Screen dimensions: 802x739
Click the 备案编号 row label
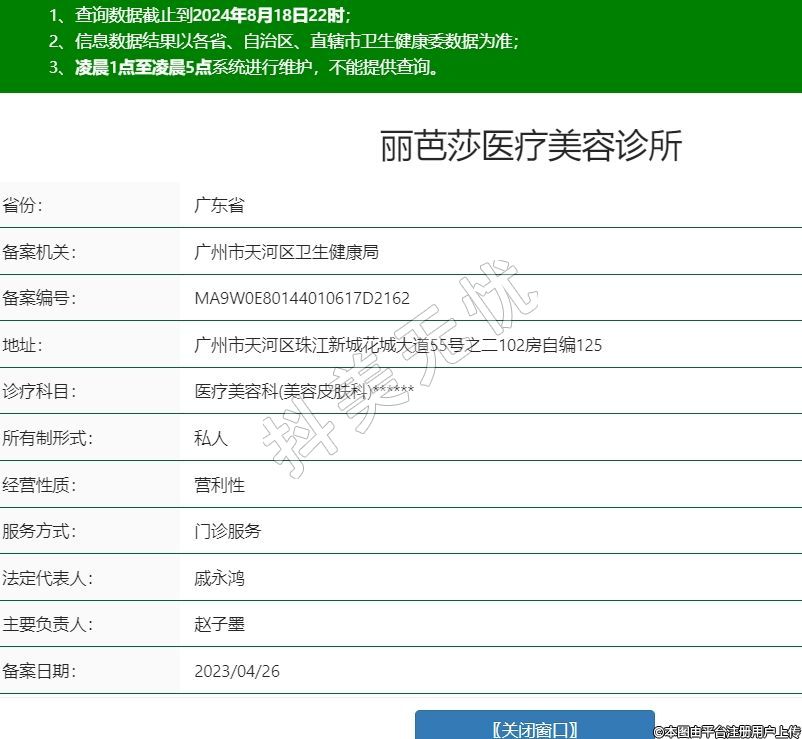coord(39,298)
